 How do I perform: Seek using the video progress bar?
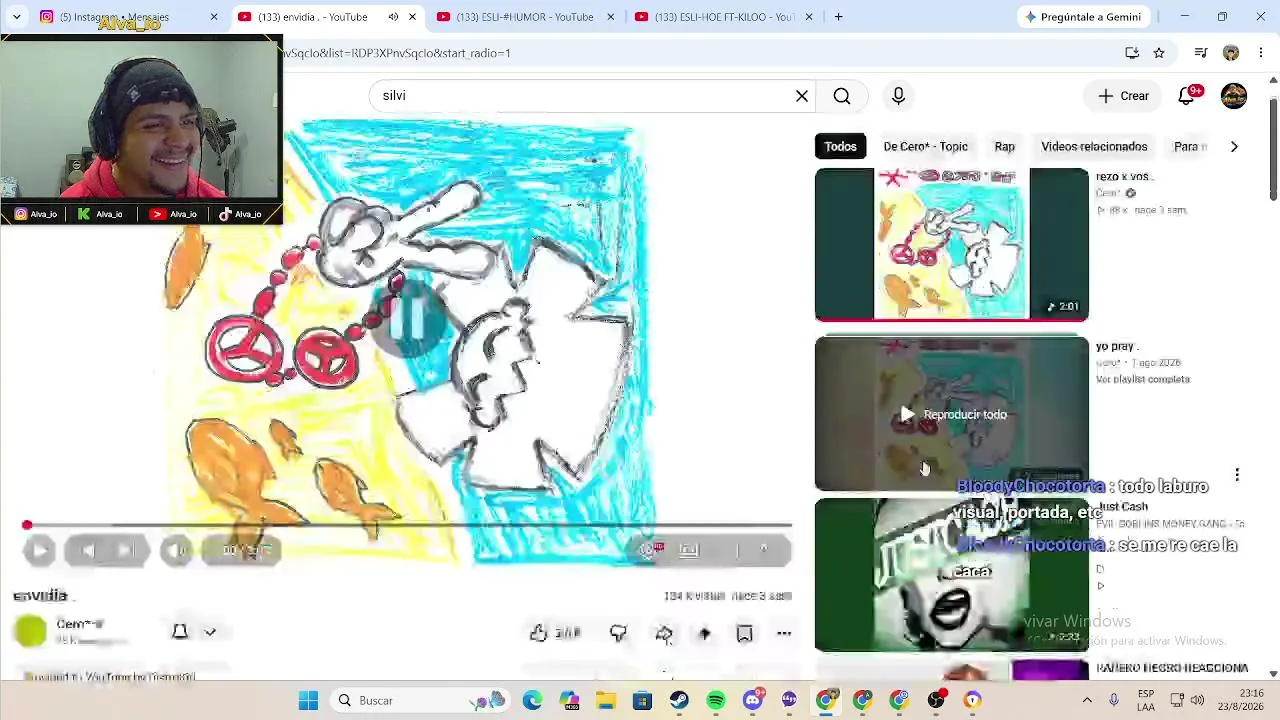click(x=408, y=525)
